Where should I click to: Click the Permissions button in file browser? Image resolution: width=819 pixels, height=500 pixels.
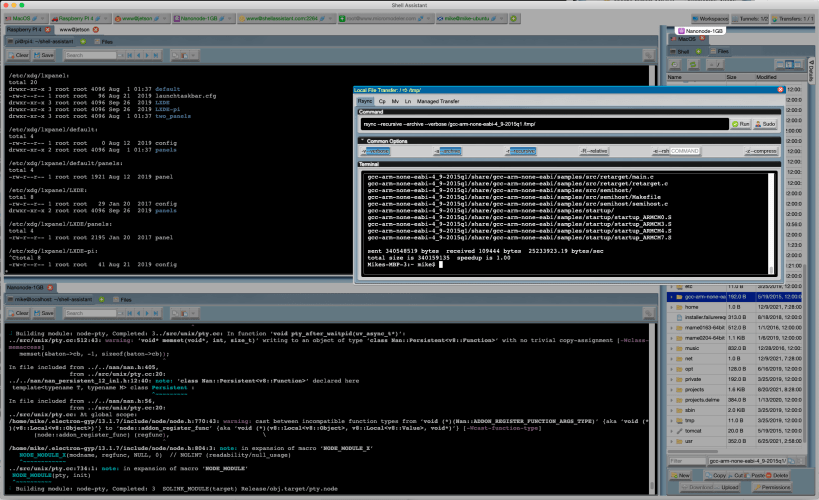pos(772,487)
